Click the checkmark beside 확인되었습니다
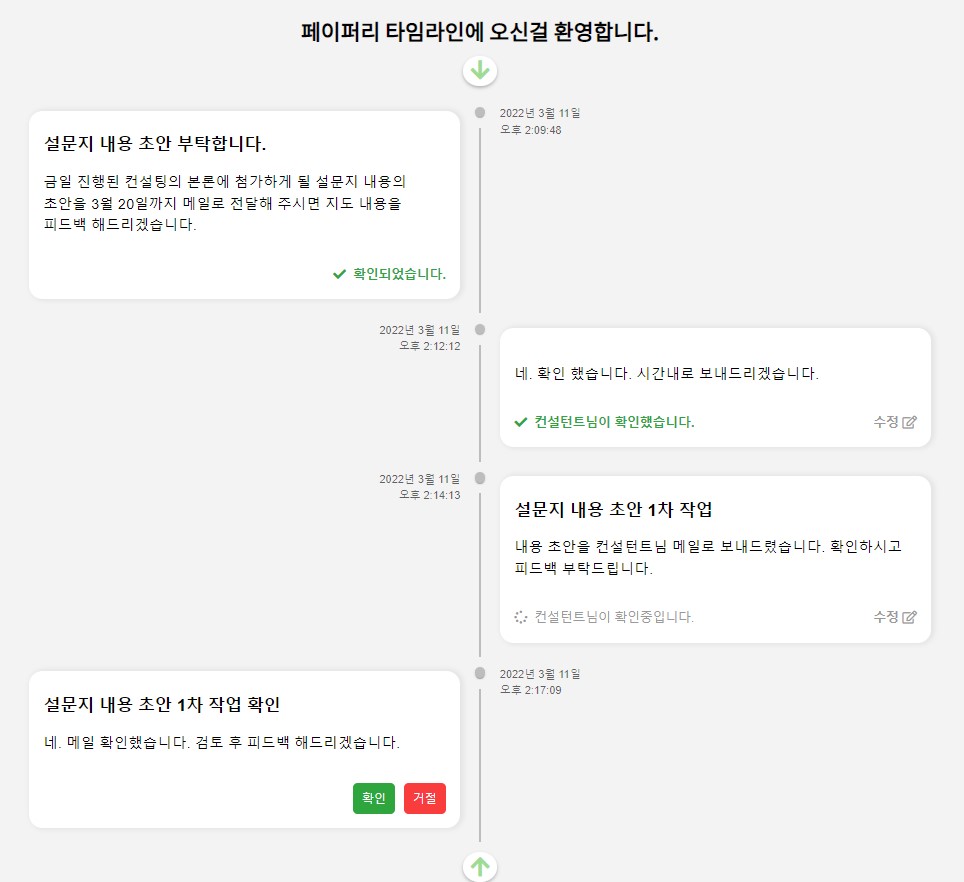The image size is (964, 882). coord(338,274)
